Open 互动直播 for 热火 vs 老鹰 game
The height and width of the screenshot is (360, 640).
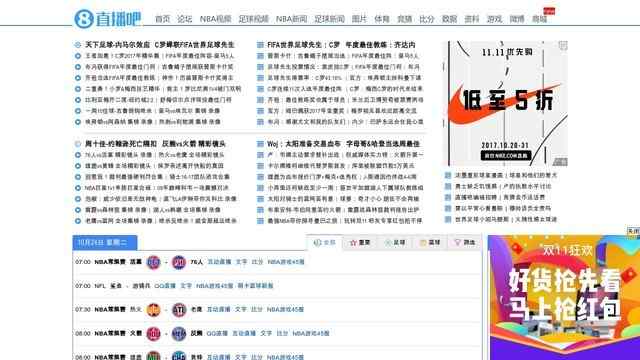[219, 310]
